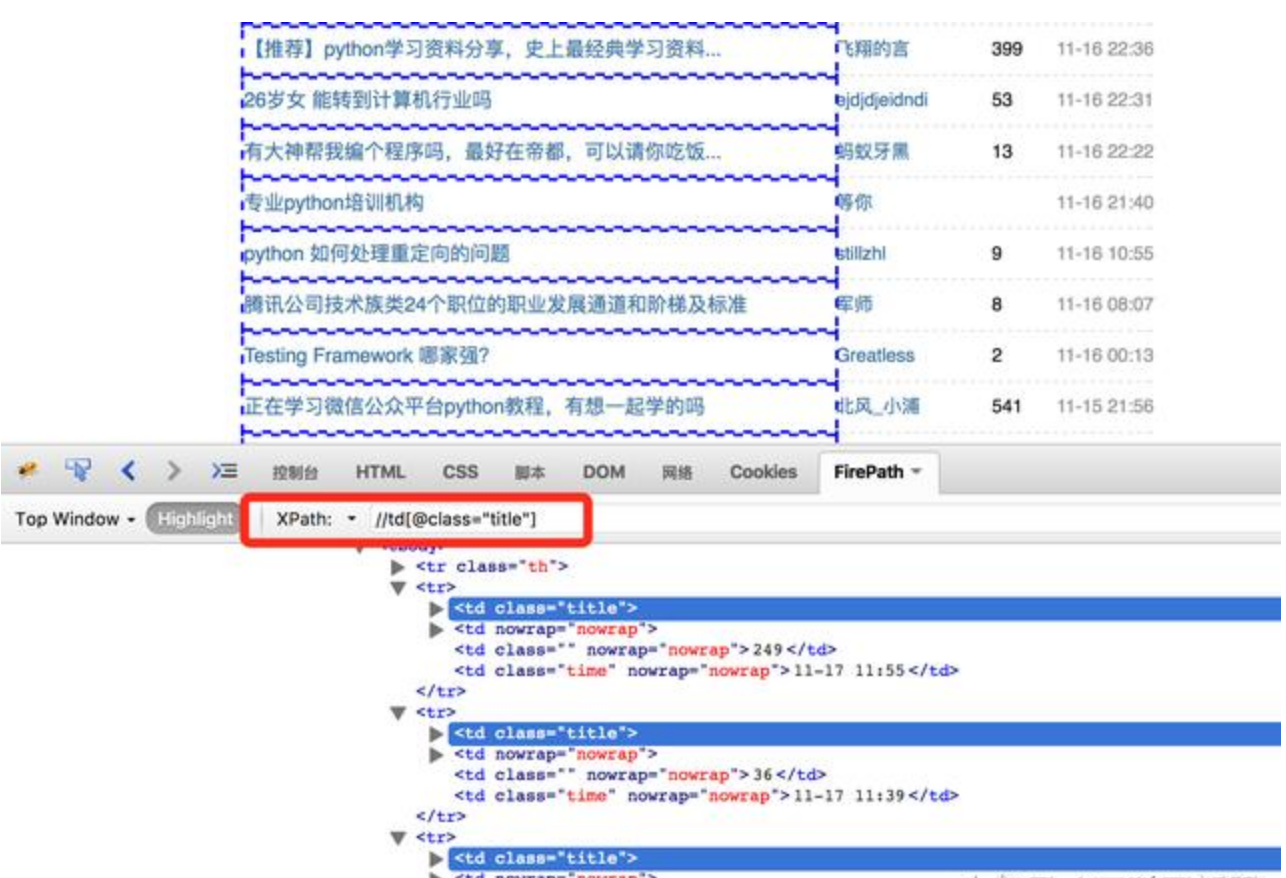Image resolution: width=1286 pixels, height=878 pixels.
Task: Open the thread 专业python培训机构
Action: (x=334, y=202)
